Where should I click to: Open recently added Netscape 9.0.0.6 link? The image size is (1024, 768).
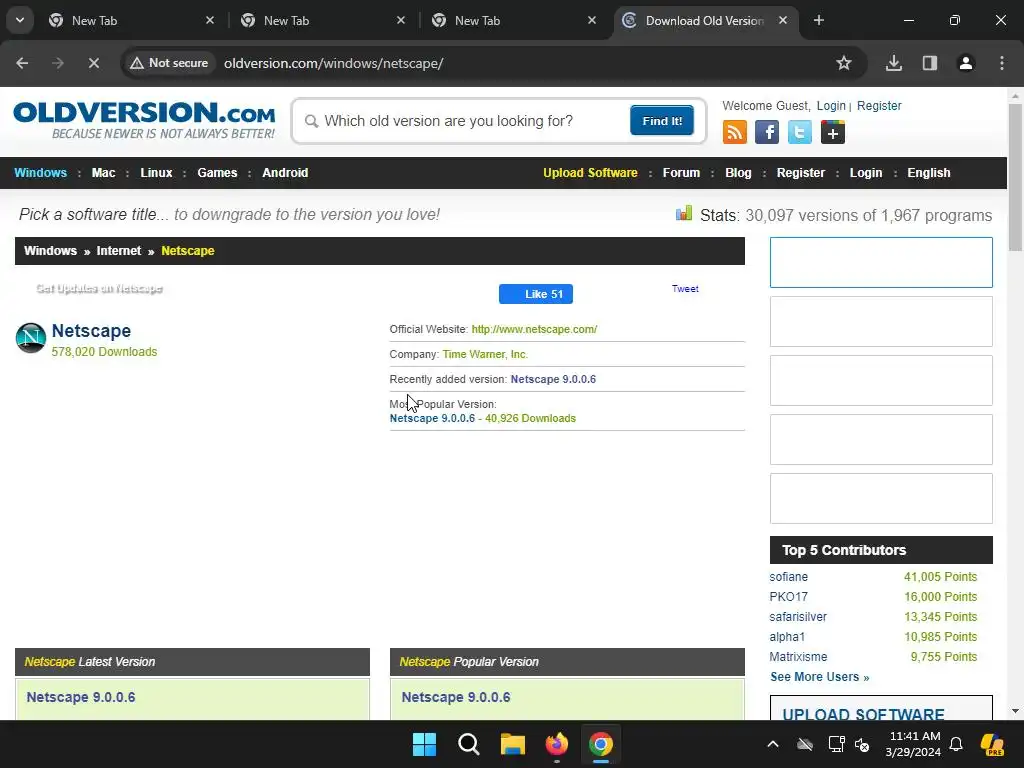tap(553, 379)
